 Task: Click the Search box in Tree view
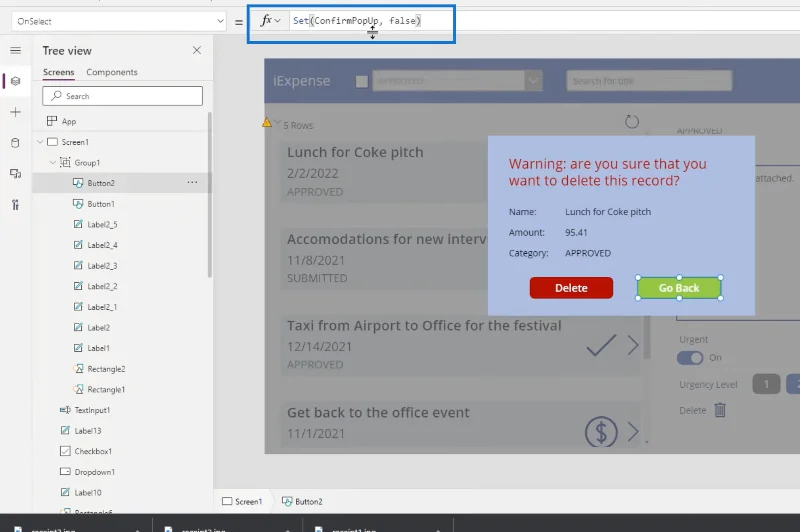click(122, 96)
